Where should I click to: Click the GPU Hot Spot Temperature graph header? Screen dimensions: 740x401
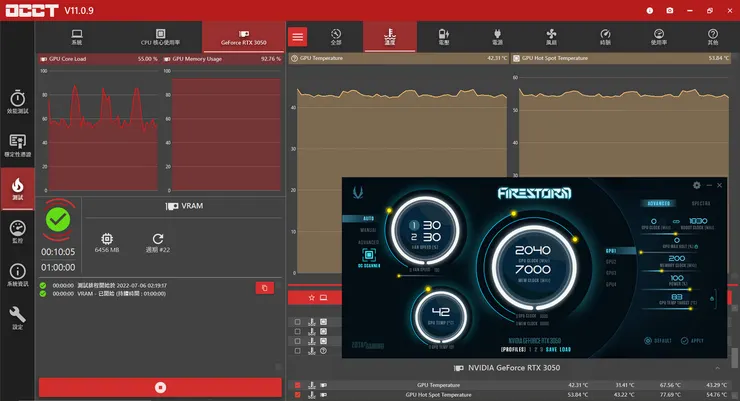pyautogui.click(x=621, y=58)
